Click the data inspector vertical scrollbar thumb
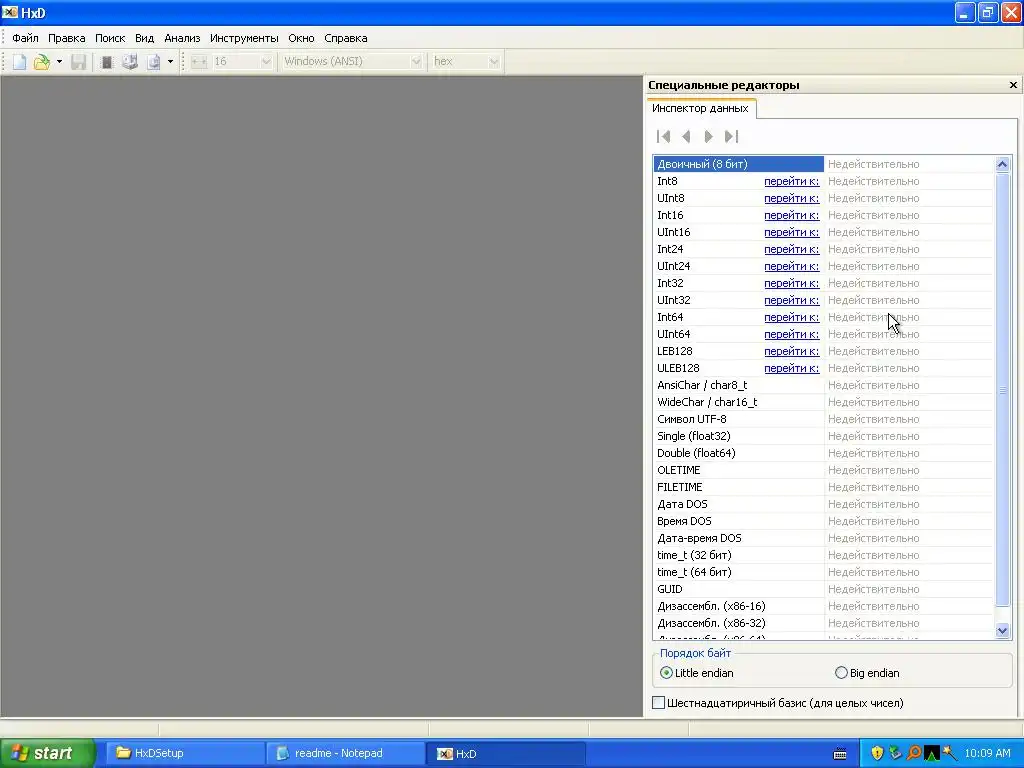 click(1002, 390)
